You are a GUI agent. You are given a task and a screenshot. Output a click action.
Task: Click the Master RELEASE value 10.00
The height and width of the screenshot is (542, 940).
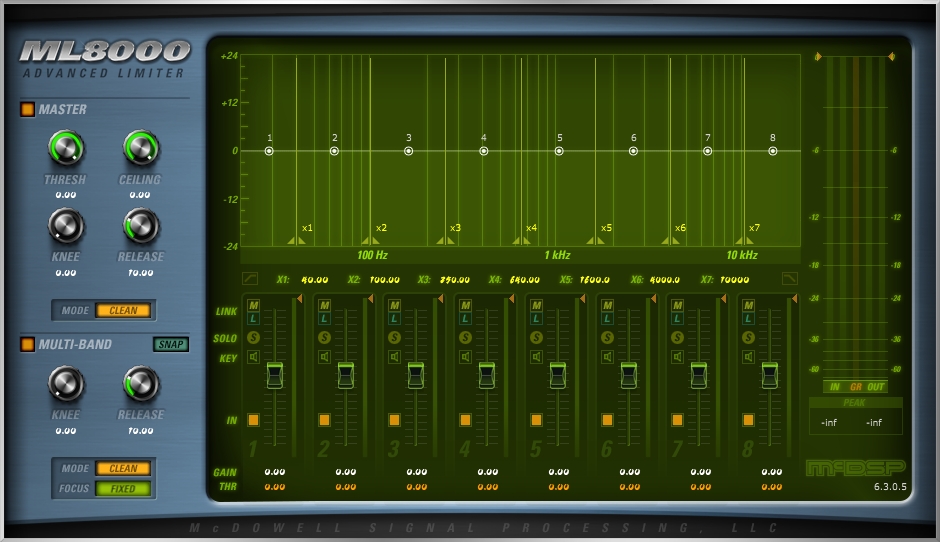pyautogui.click(x=141, y=273)
